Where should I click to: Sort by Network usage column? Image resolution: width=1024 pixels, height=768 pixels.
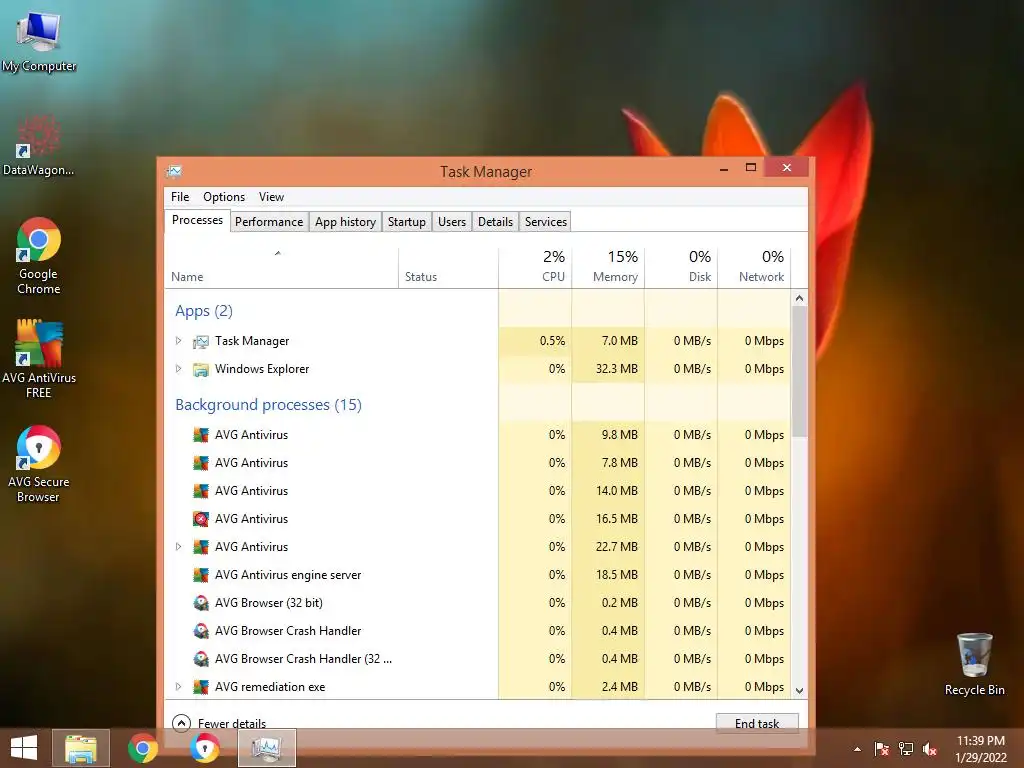pos(754,268)
